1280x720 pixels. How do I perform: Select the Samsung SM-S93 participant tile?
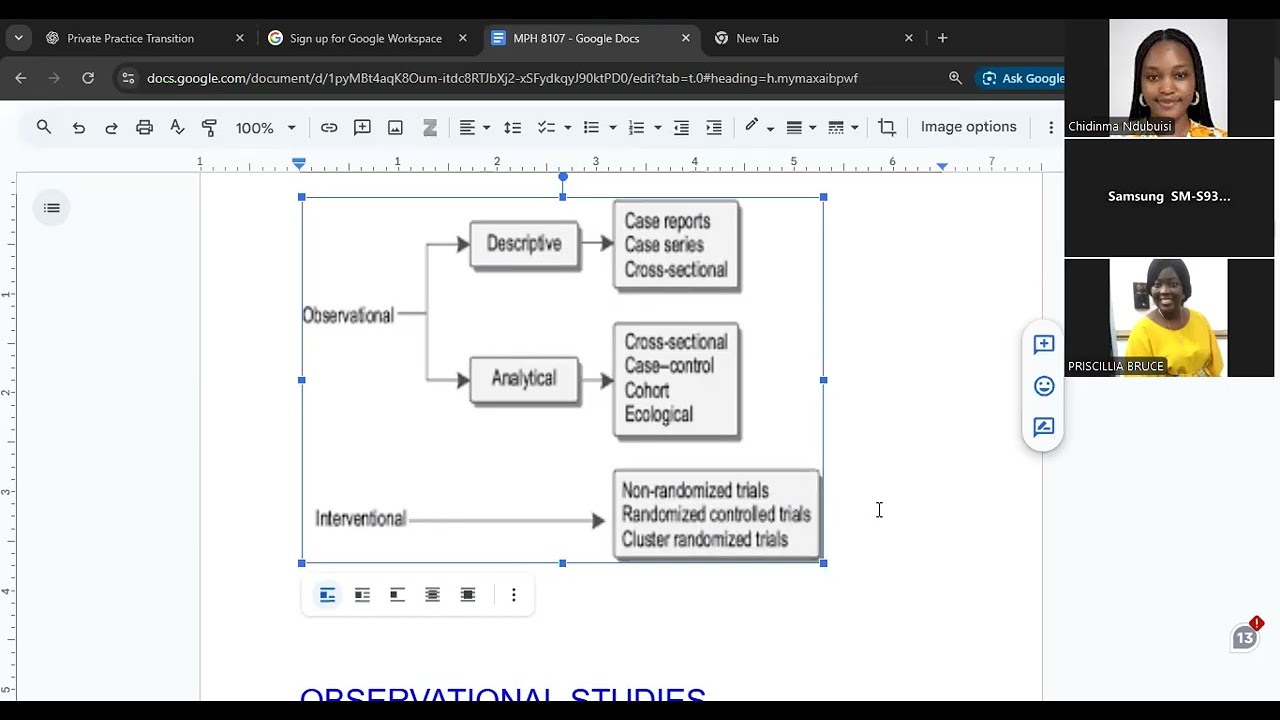click(x=1168, y=198)
